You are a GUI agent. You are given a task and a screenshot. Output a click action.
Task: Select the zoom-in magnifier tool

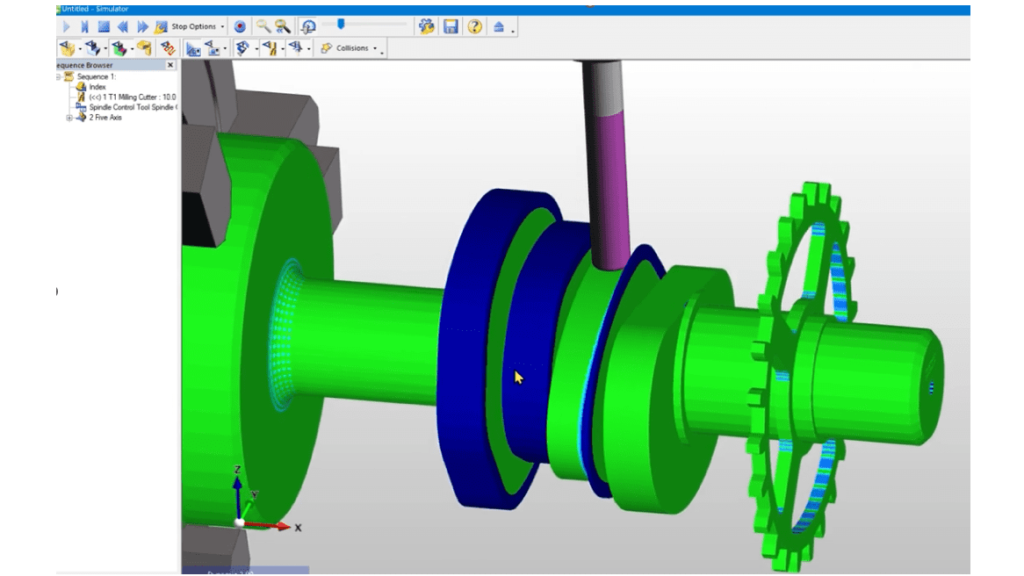[x=262, y=25]
